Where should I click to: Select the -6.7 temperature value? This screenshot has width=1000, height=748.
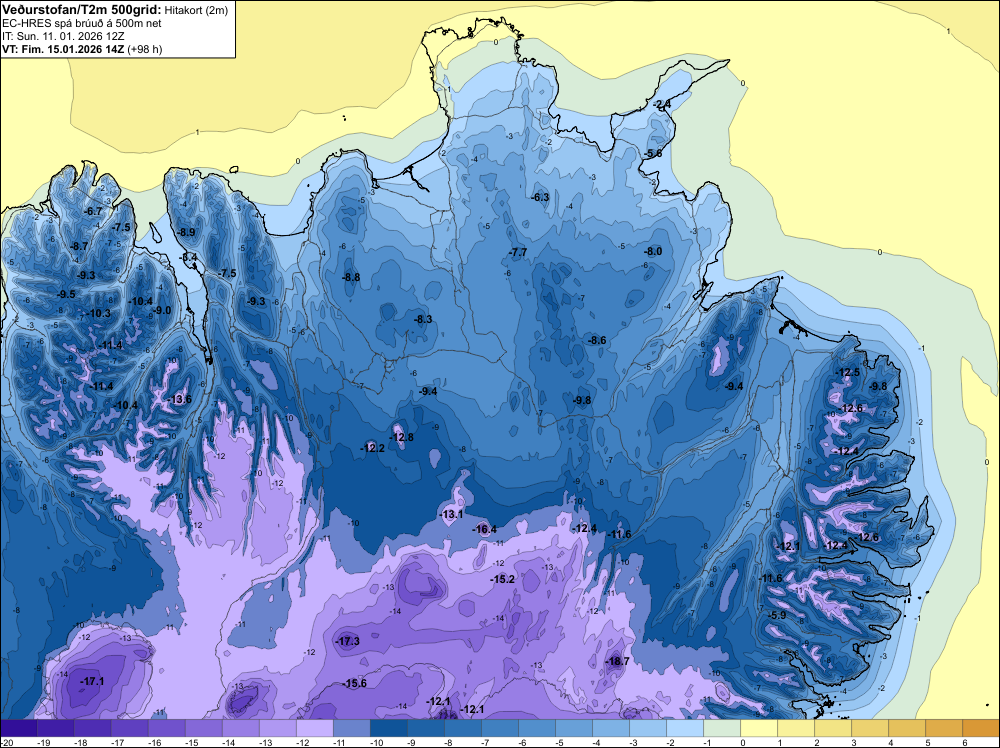tap(92, 211)
